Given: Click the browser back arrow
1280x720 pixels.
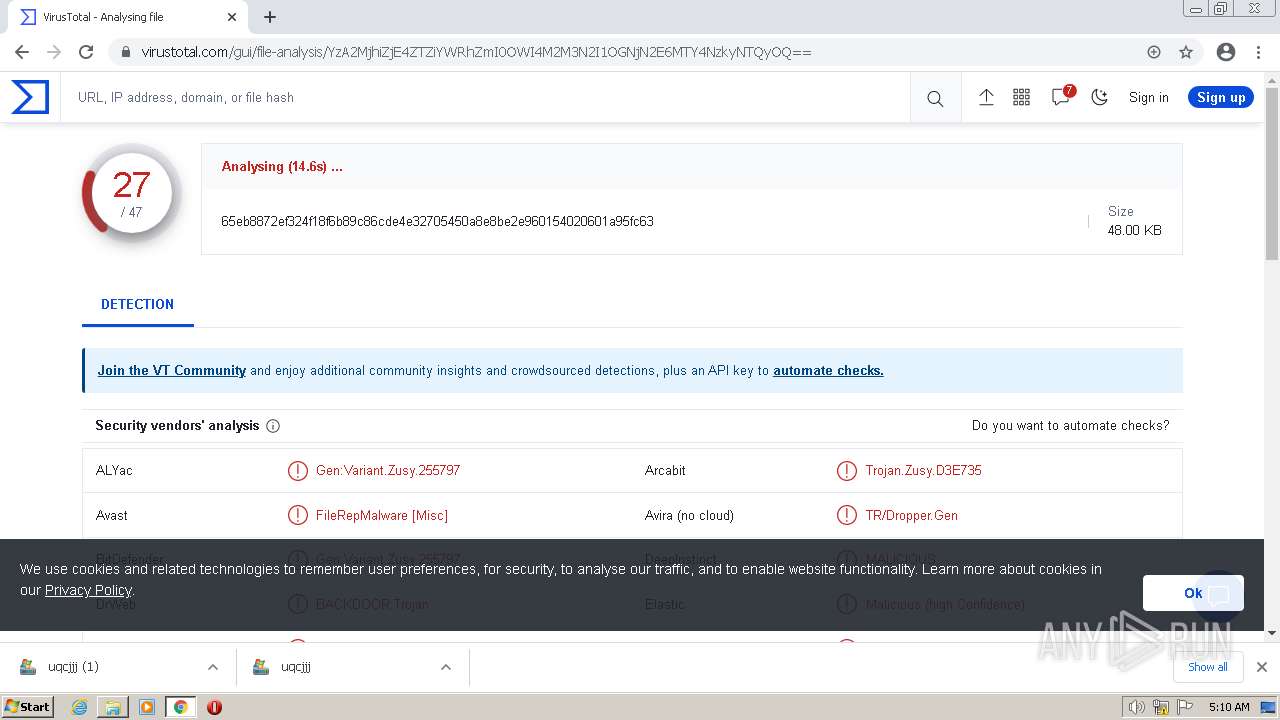Looking at the screenshot, I should (x=22, y=52).
